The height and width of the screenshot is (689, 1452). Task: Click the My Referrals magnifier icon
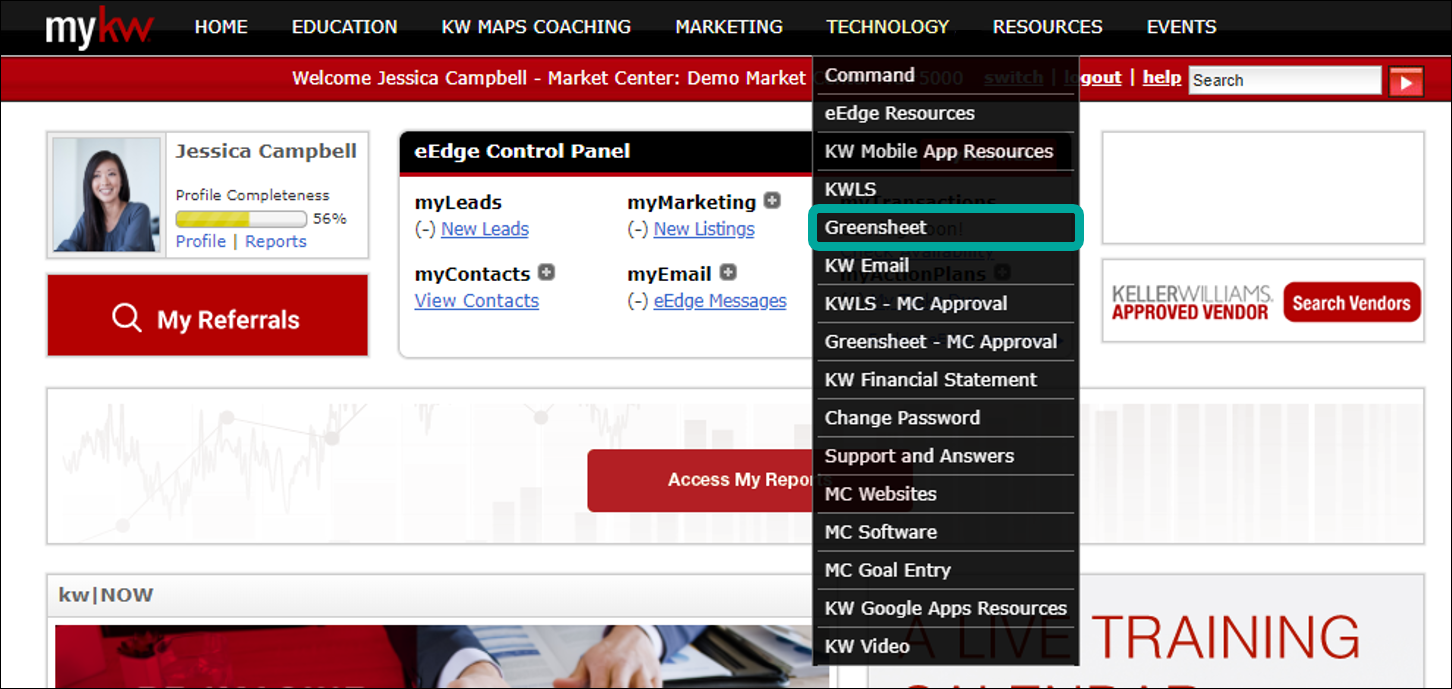(x=127, y=318)
